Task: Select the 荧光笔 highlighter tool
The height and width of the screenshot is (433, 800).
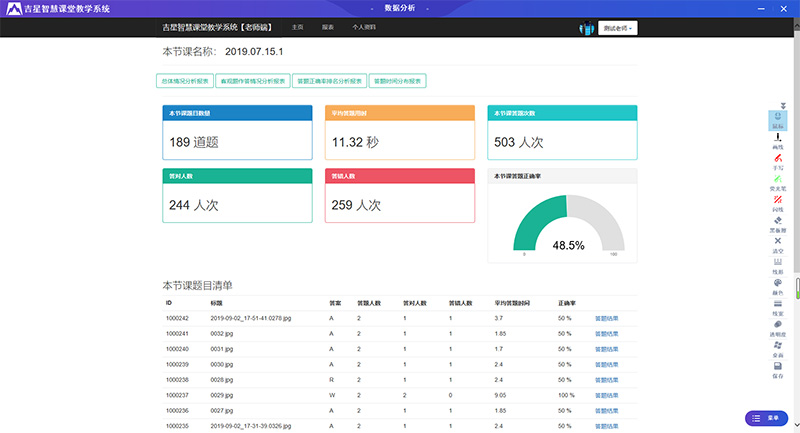Action: (x=777, y=181)
